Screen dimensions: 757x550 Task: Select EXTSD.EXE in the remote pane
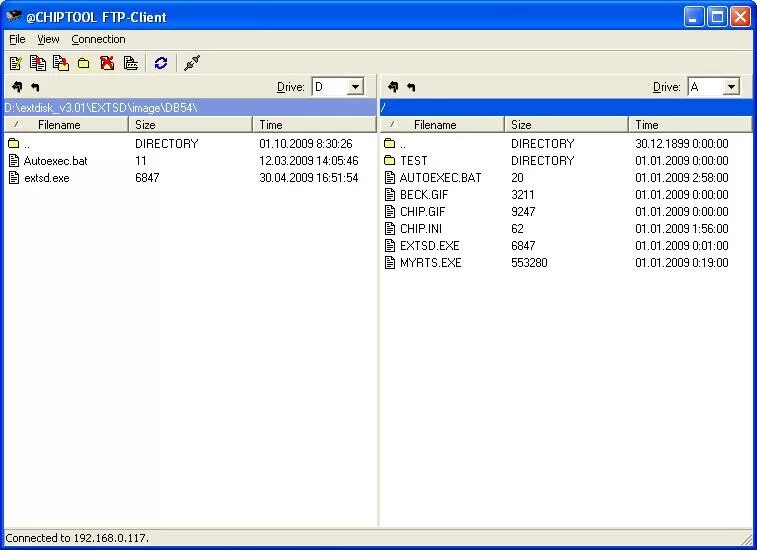point(430,246)
